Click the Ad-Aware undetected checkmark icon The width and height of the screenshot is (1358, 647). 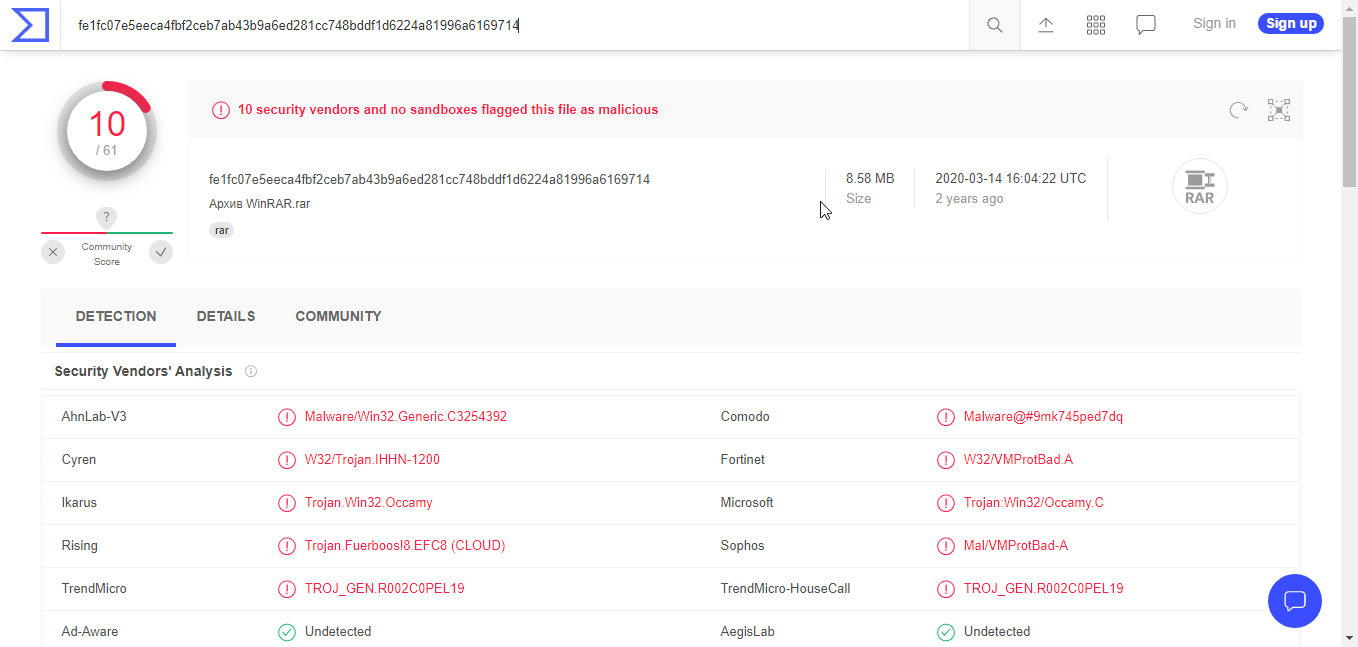pyautogui.click(x=287, y=632)
